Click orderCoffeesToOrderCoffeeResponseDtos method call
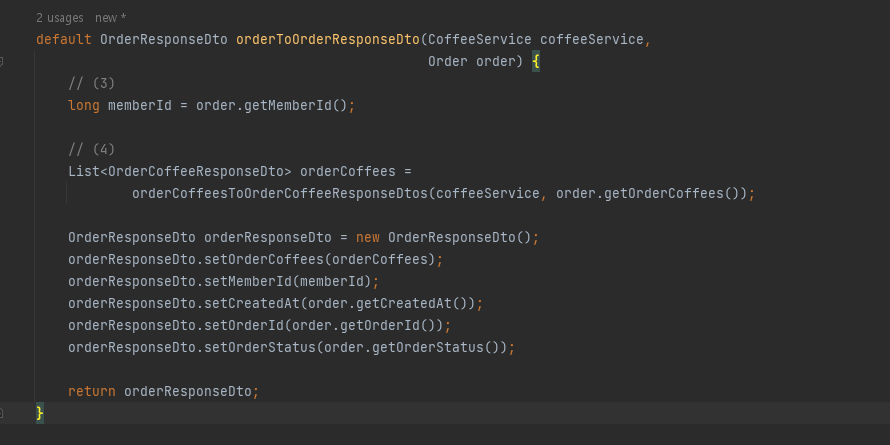 pos(279,194)
